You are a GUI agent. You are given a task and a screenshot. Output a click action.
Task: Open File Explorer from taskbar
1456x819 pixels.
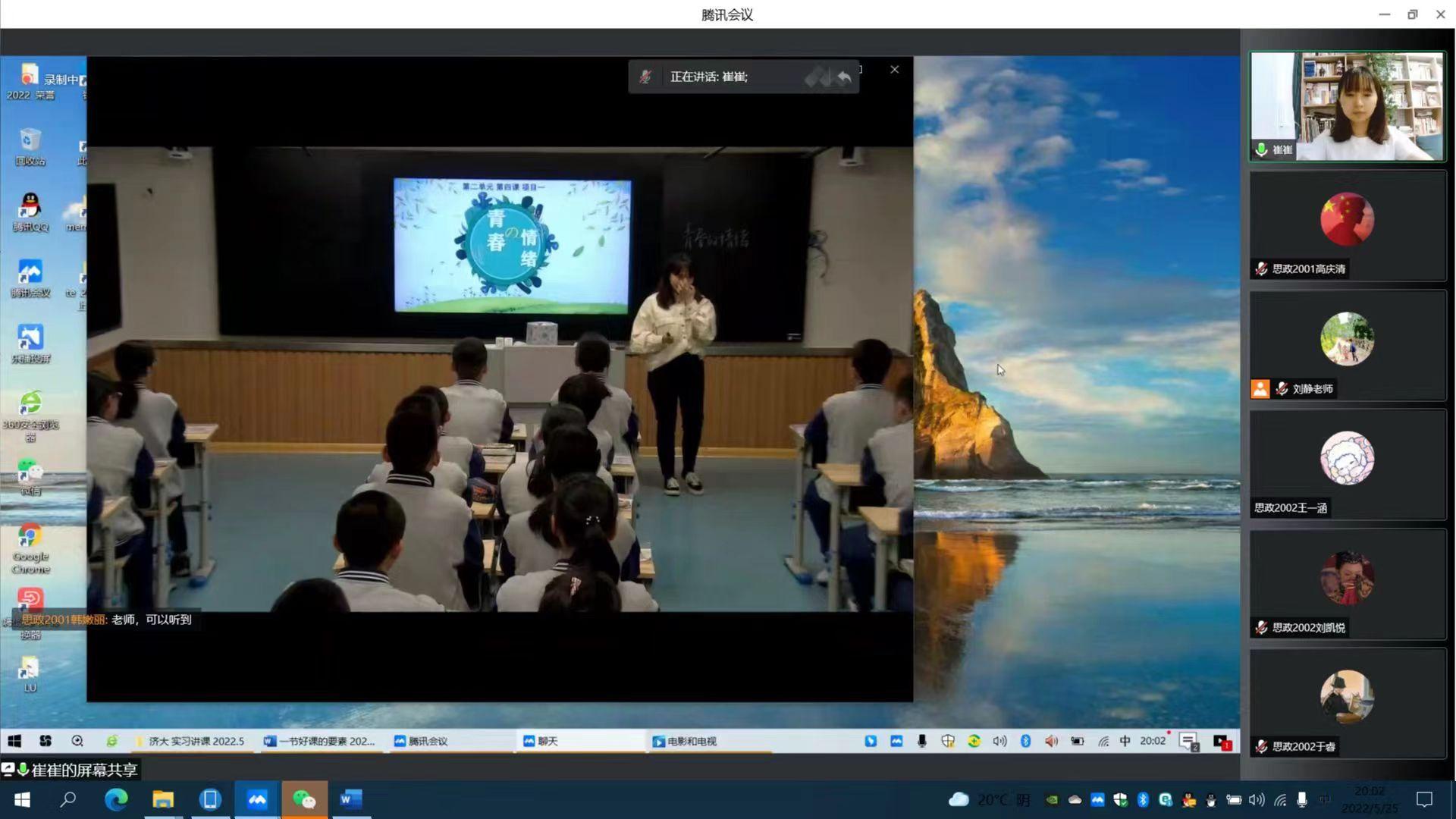click(163, 799)
